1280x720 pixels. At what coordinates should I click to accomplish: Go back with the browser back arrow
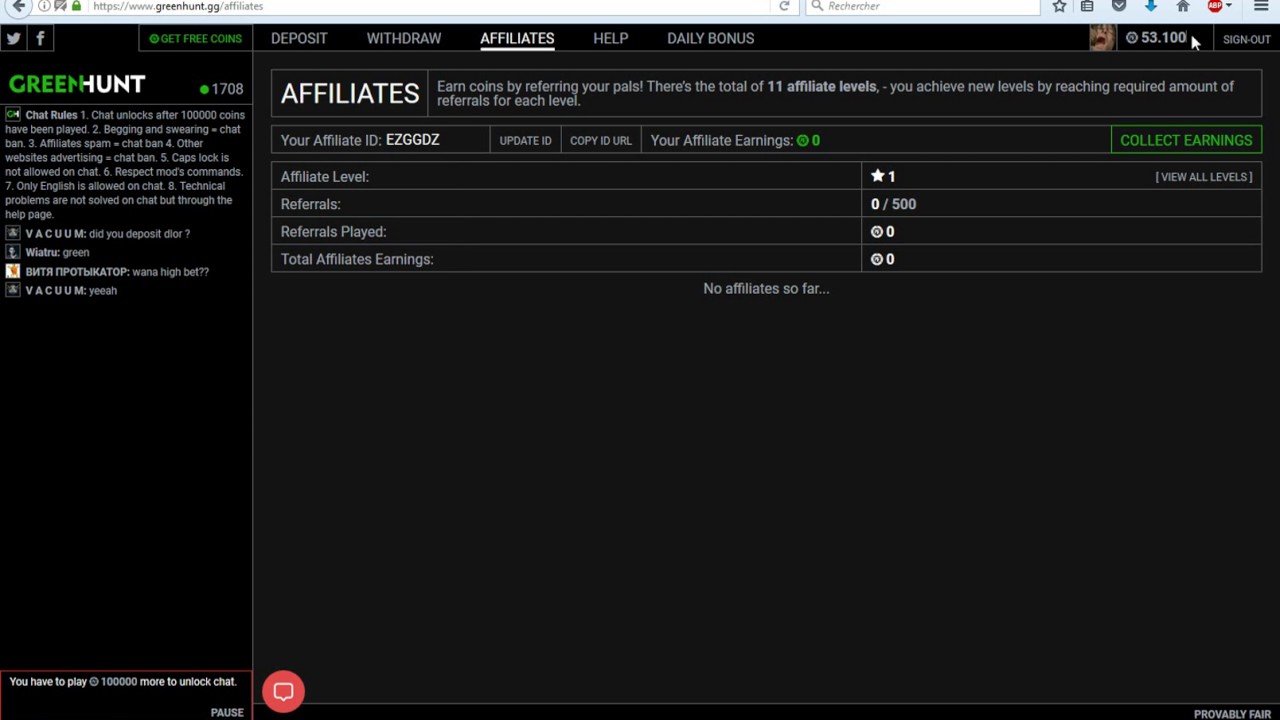[18, 6]
